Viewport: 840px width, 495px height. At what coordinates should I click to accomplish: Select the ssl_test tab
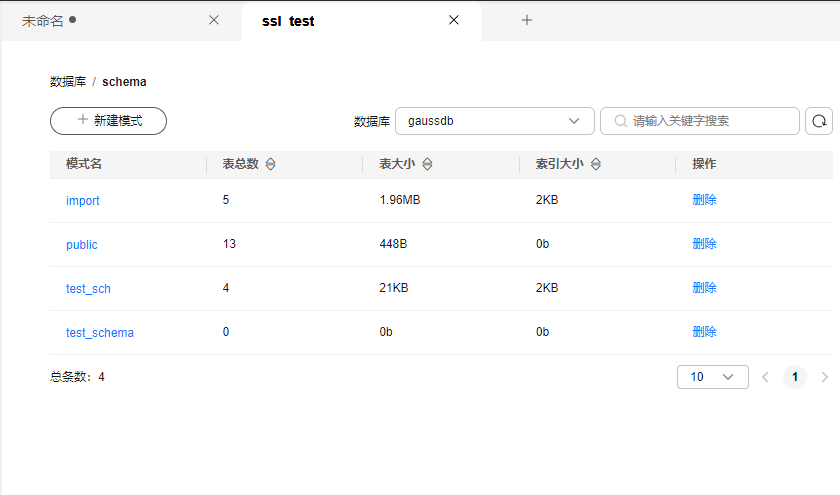pyautogui.click(x=288, y=20)
